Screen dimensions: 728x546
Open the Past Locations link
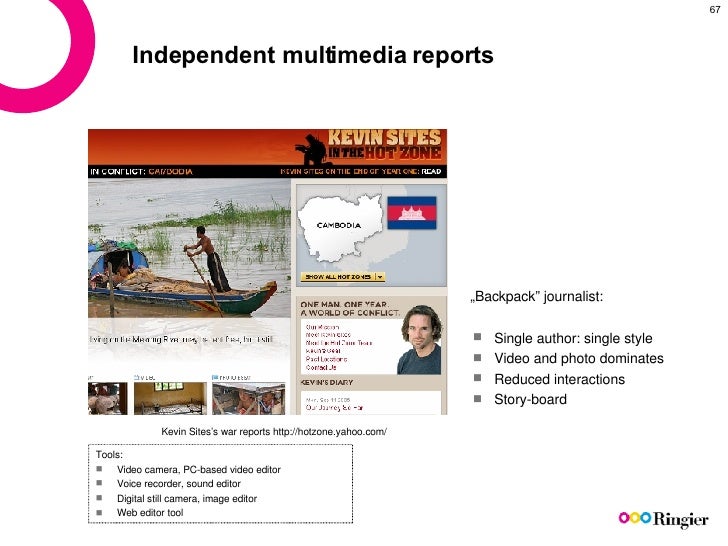click(326, 359)
